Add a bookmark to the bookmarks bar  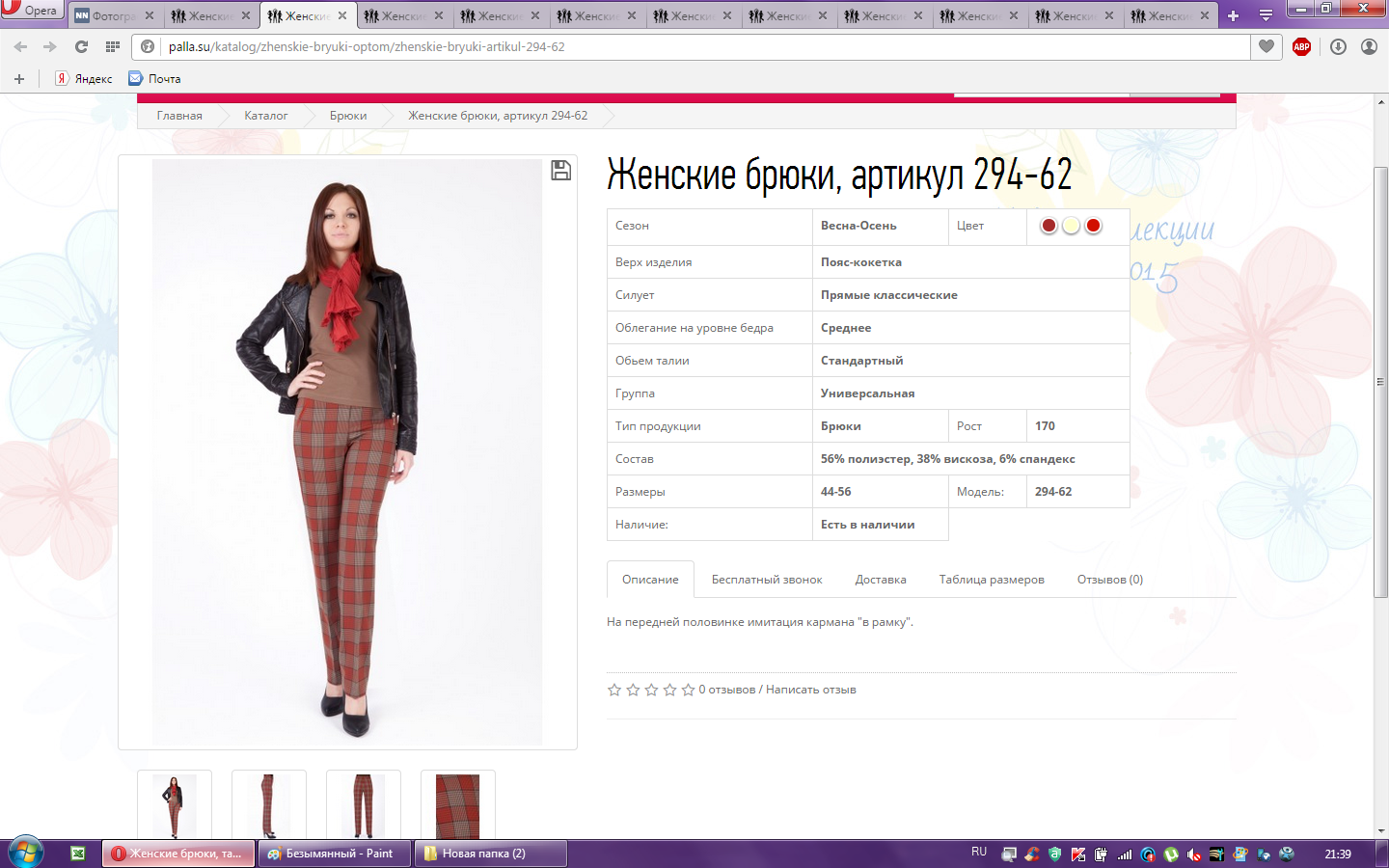(19, 79)
